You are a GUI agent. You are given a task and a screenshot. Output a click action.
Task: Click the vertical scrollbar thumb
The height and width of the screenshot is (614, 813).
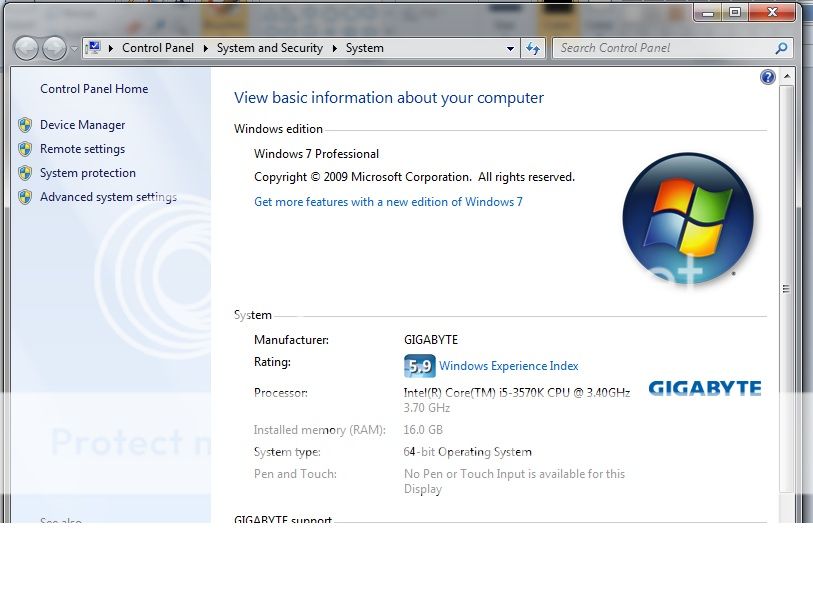(x=787, y=289)
